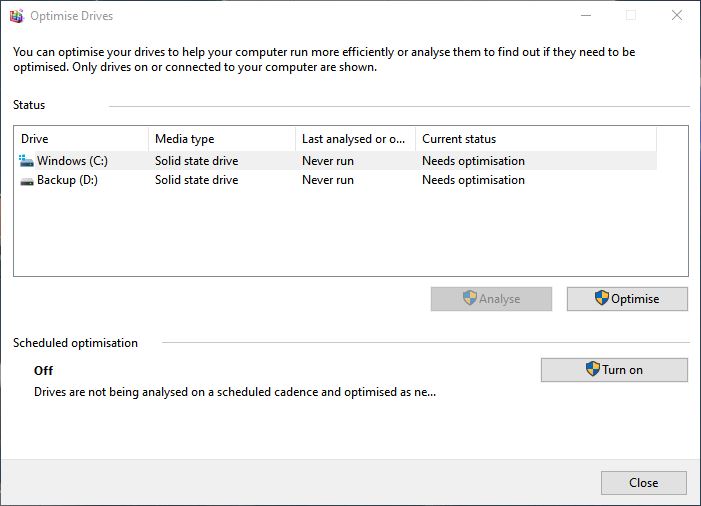Click the Backup (D:) drive icon
The width and height of the screenshot is (701, 506).
pyautogui.click(x=27, y=180)
